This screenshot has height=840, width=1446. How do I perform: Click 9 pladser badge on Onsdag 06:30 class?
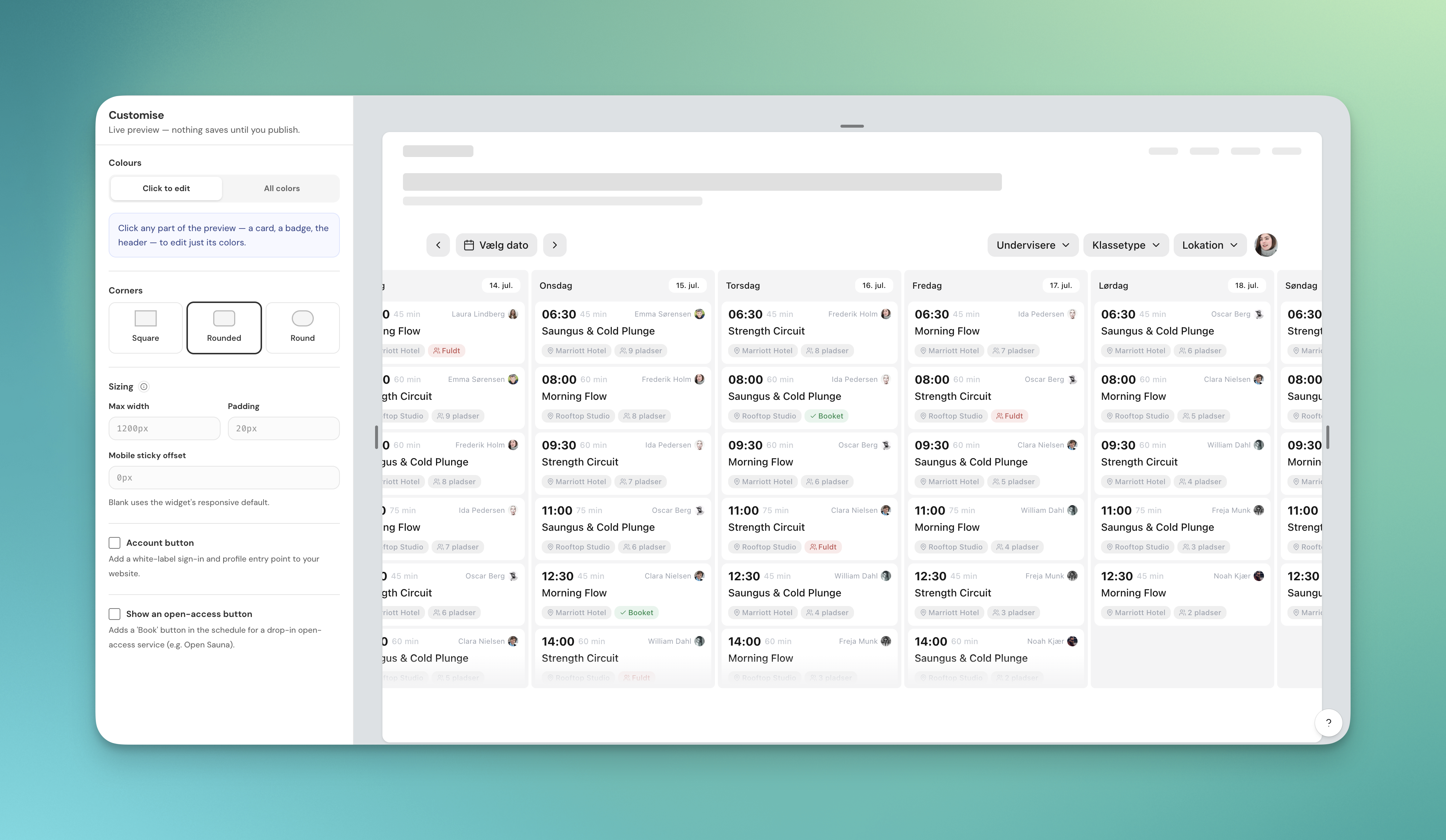point(640,350)
